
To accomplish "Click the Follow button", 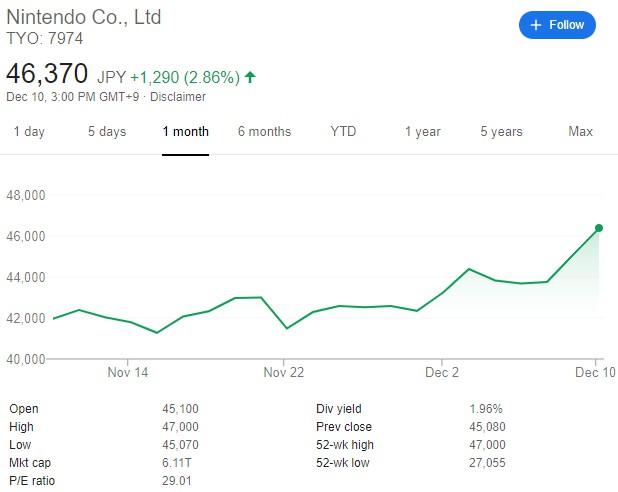I will pyautogui.click(x=557, y=25).
